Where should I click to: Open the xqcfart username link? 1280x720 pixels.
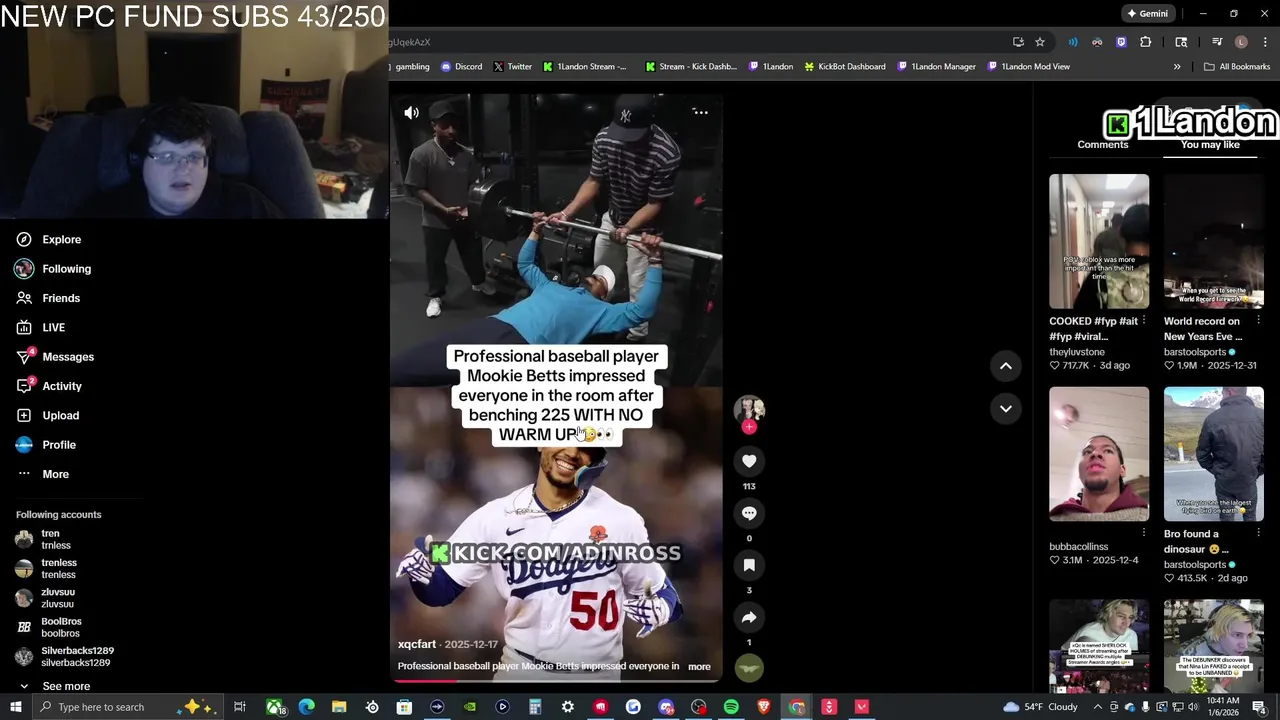tap(417, 644)
